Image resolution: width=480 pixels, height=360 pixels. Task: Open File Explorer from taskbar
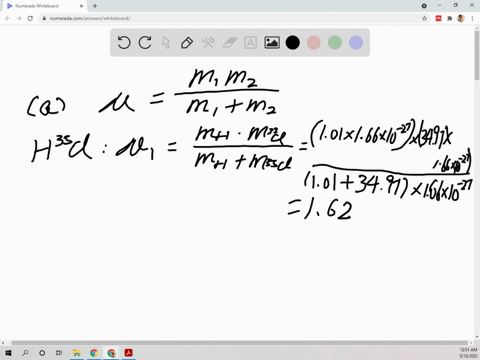(77, 353)
